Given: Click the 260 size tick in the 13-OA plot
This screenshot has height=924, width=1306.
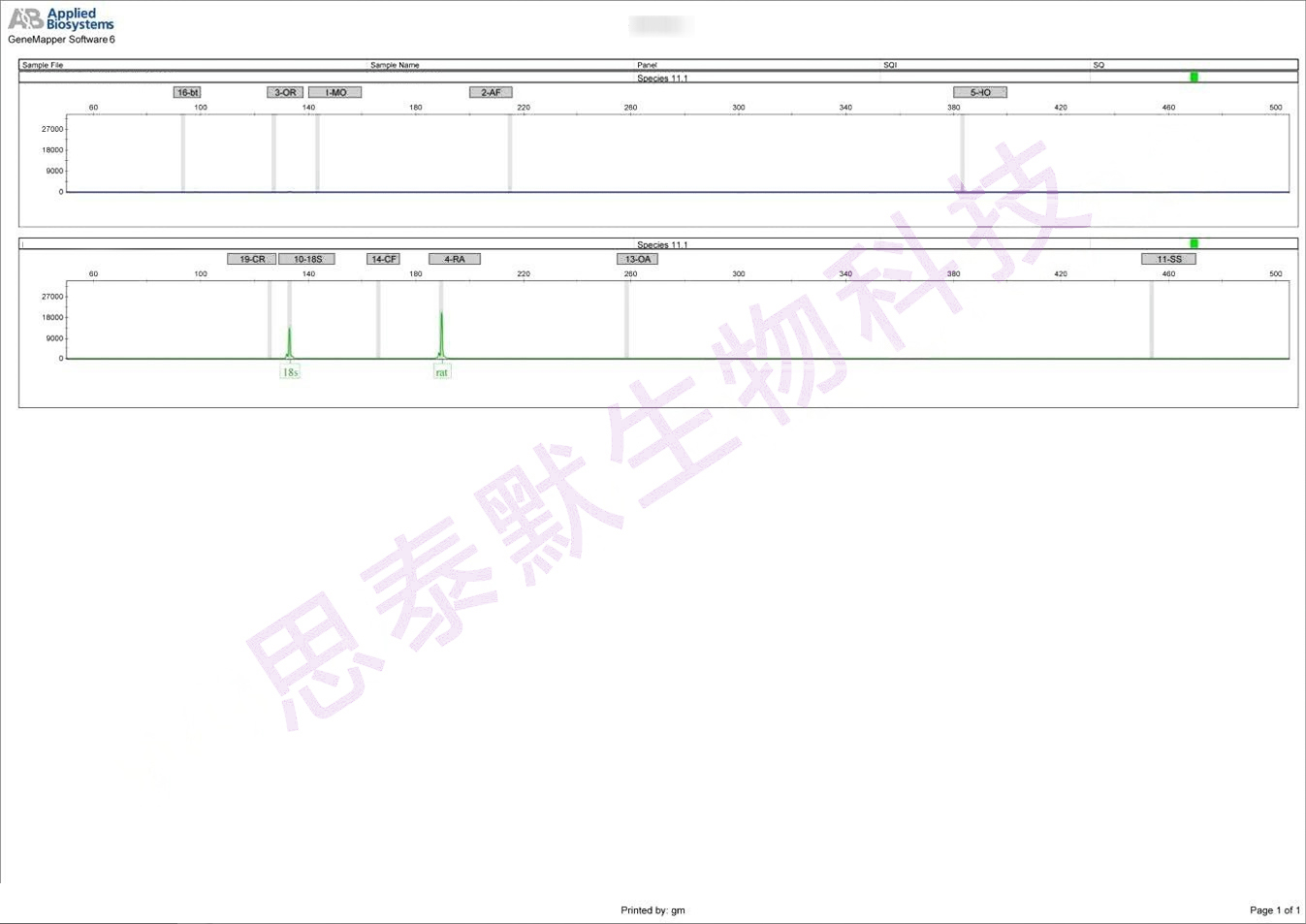Looking at the screenshot, I should (x=630, y=274).
